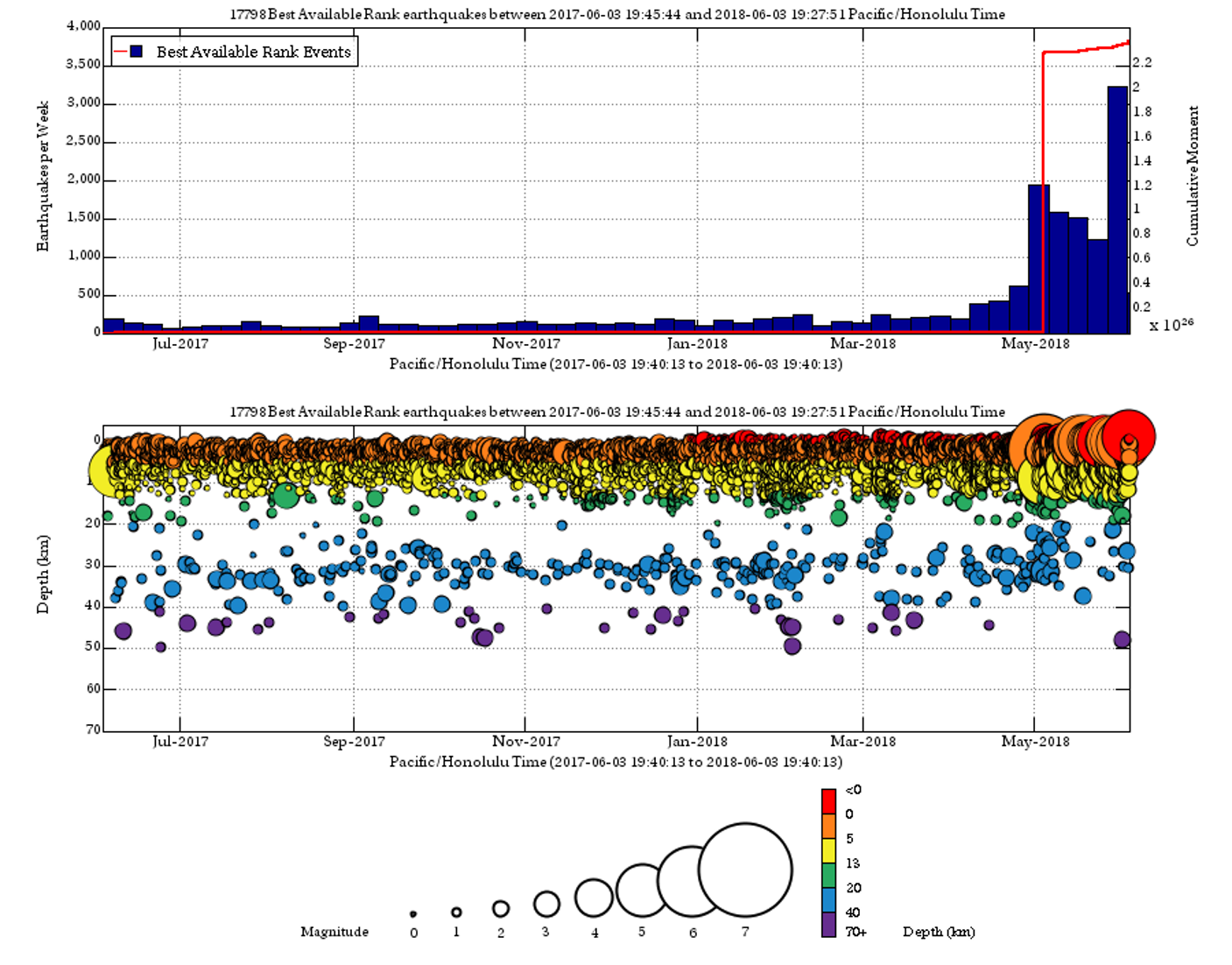Click the magnitude 7 circle in the legend
The height and width of the screenshot is (965, 1232).
coord(745,870)
